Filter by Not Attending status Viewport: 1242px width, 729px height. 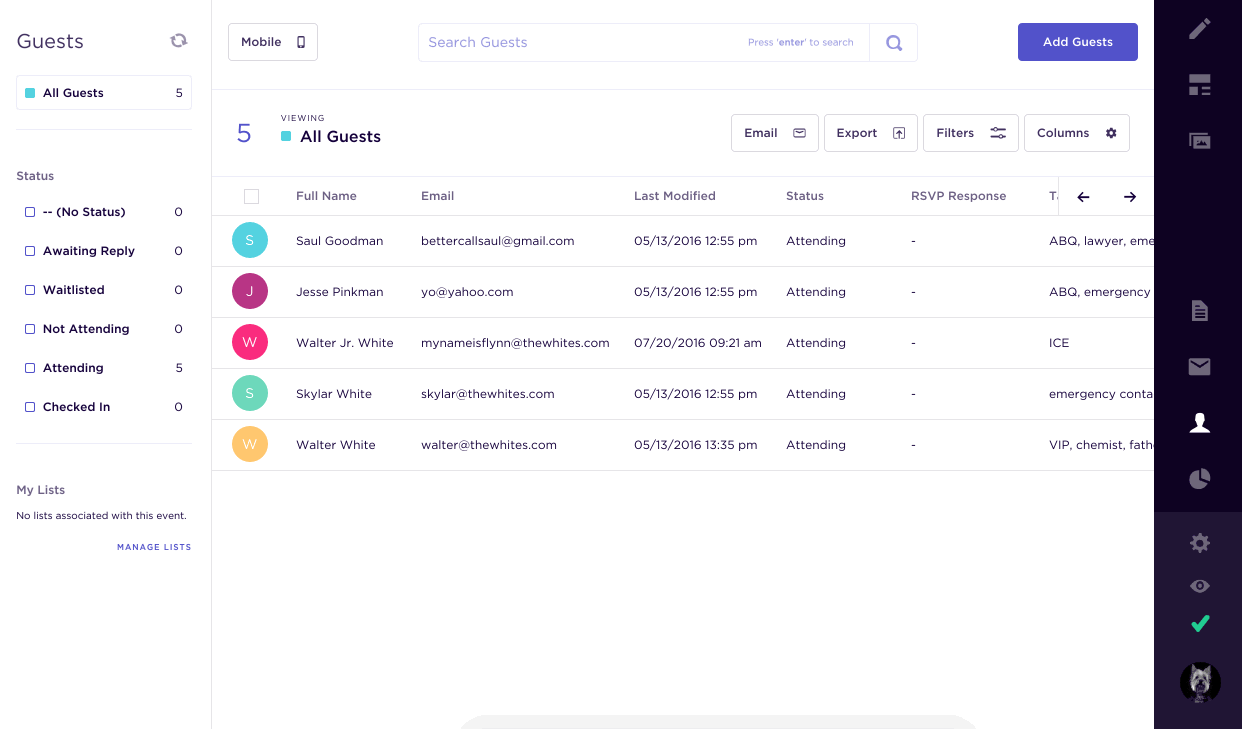104,329
